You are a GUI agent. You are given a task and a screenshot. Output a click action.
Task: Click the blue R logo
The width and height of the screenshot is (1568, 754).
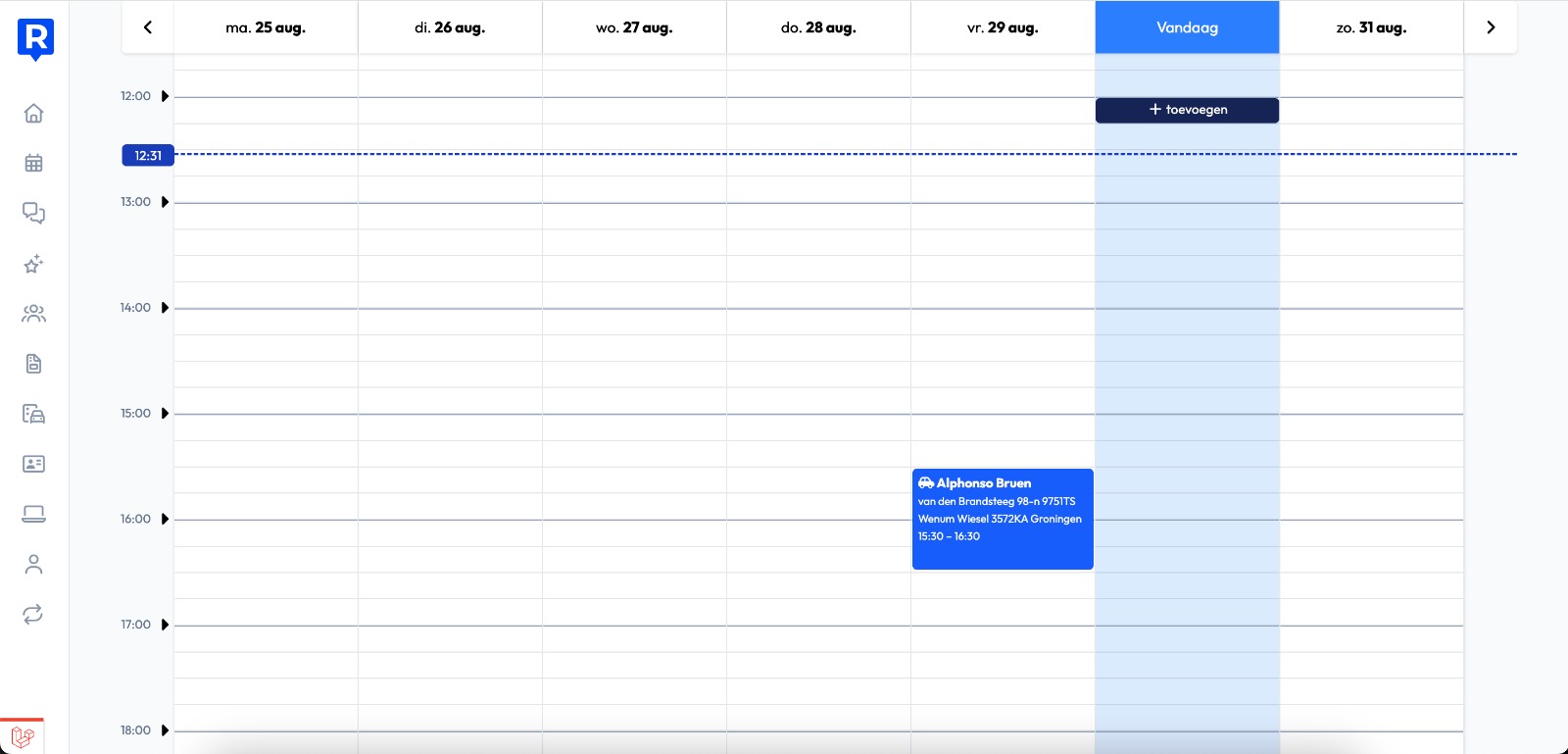pyautogui.click(x=35, y=39)
